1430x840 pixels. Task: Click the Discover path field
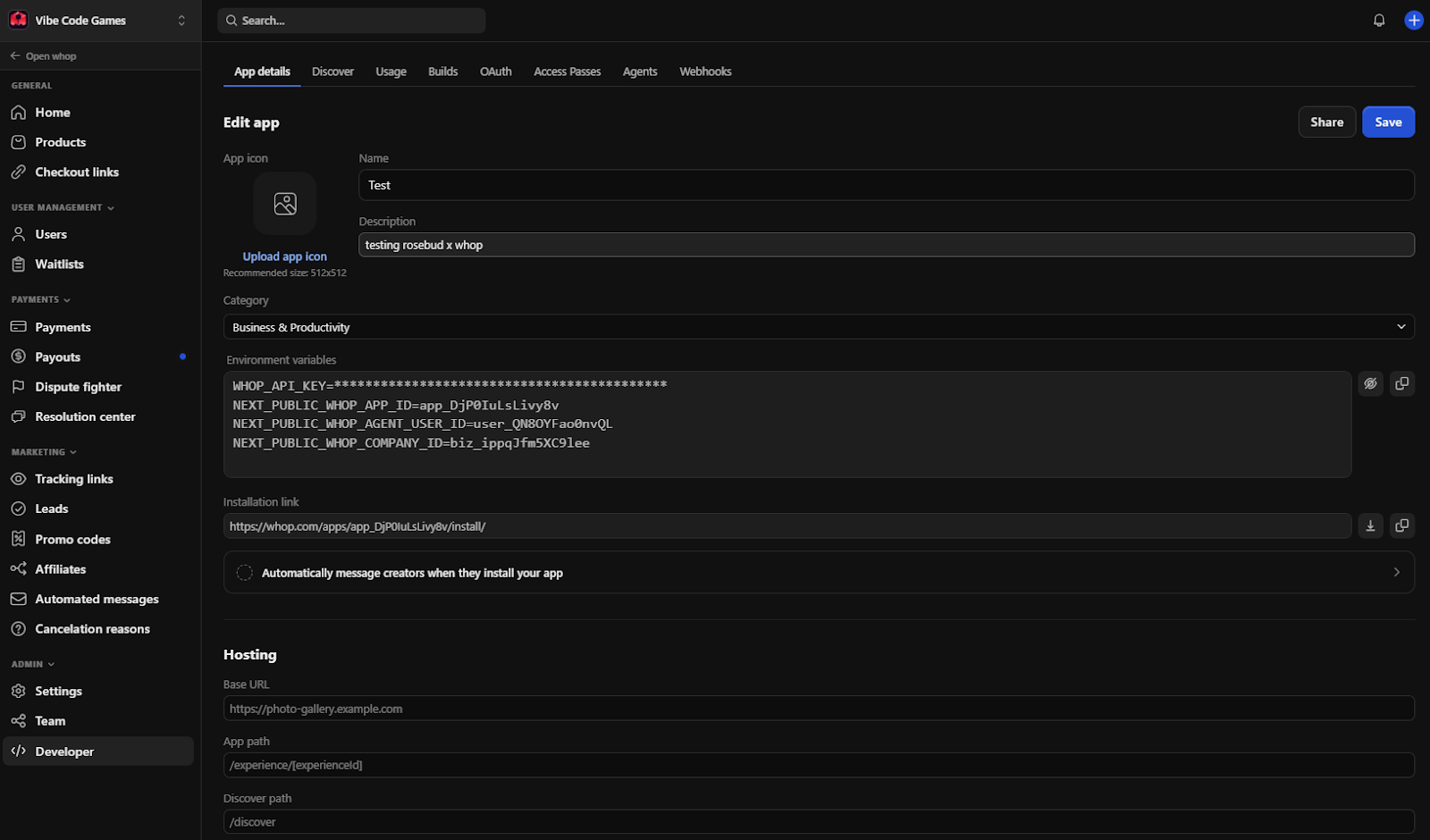(819, 821)
